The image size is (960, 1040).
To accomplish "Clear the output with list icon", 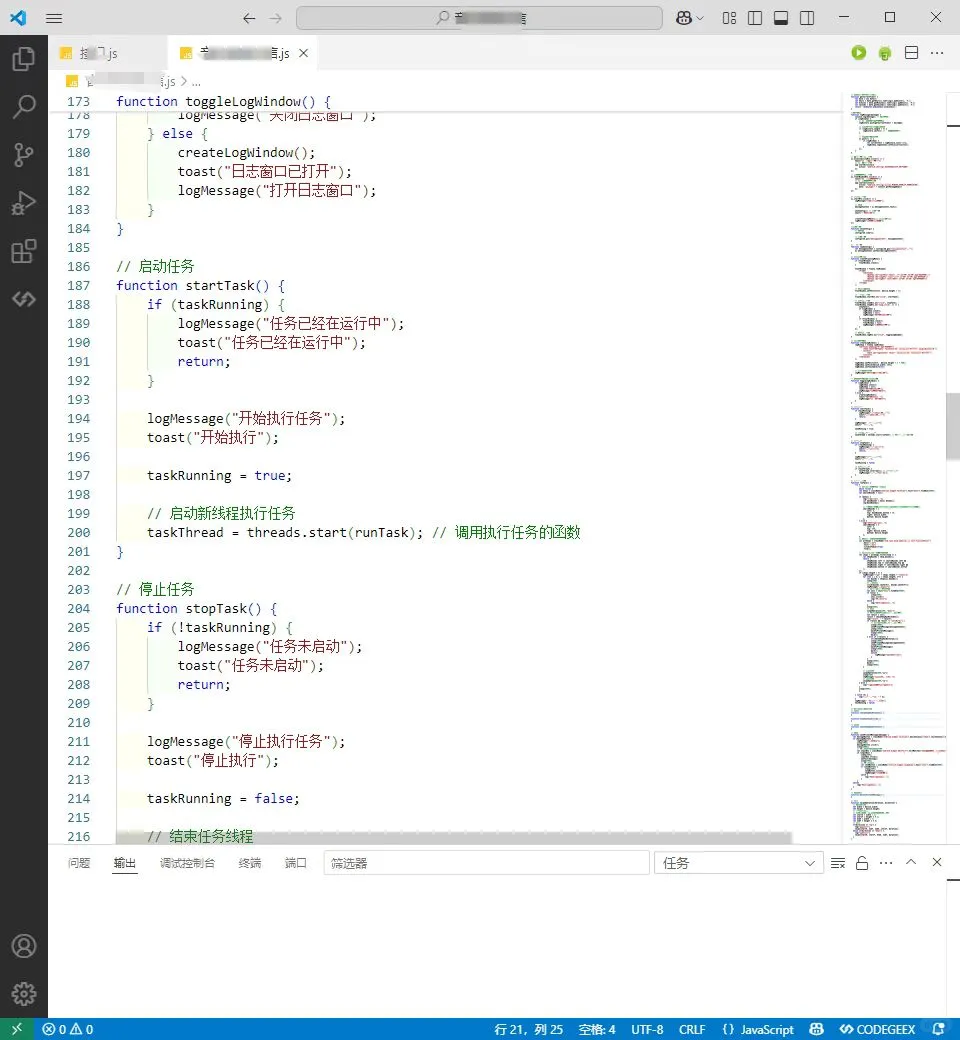I will pos(838,863).
